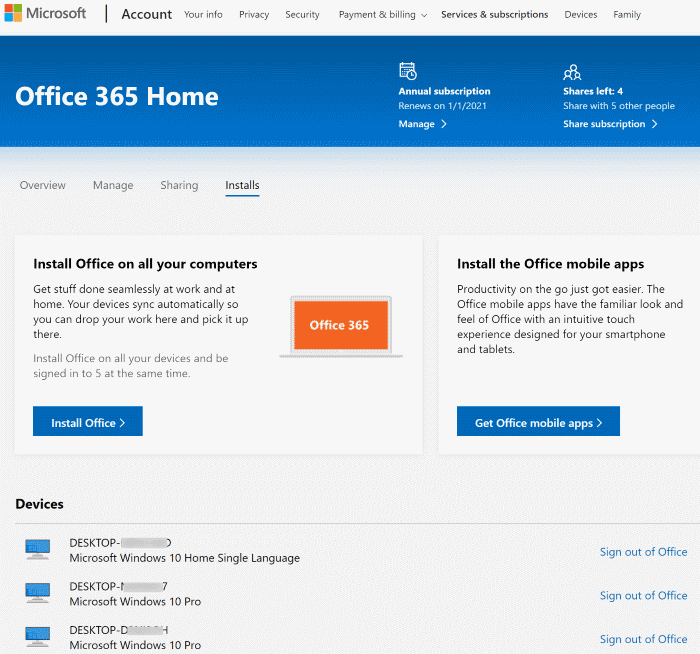
Task: Click the Share subscription link
Action: click(x=610, y=124)
